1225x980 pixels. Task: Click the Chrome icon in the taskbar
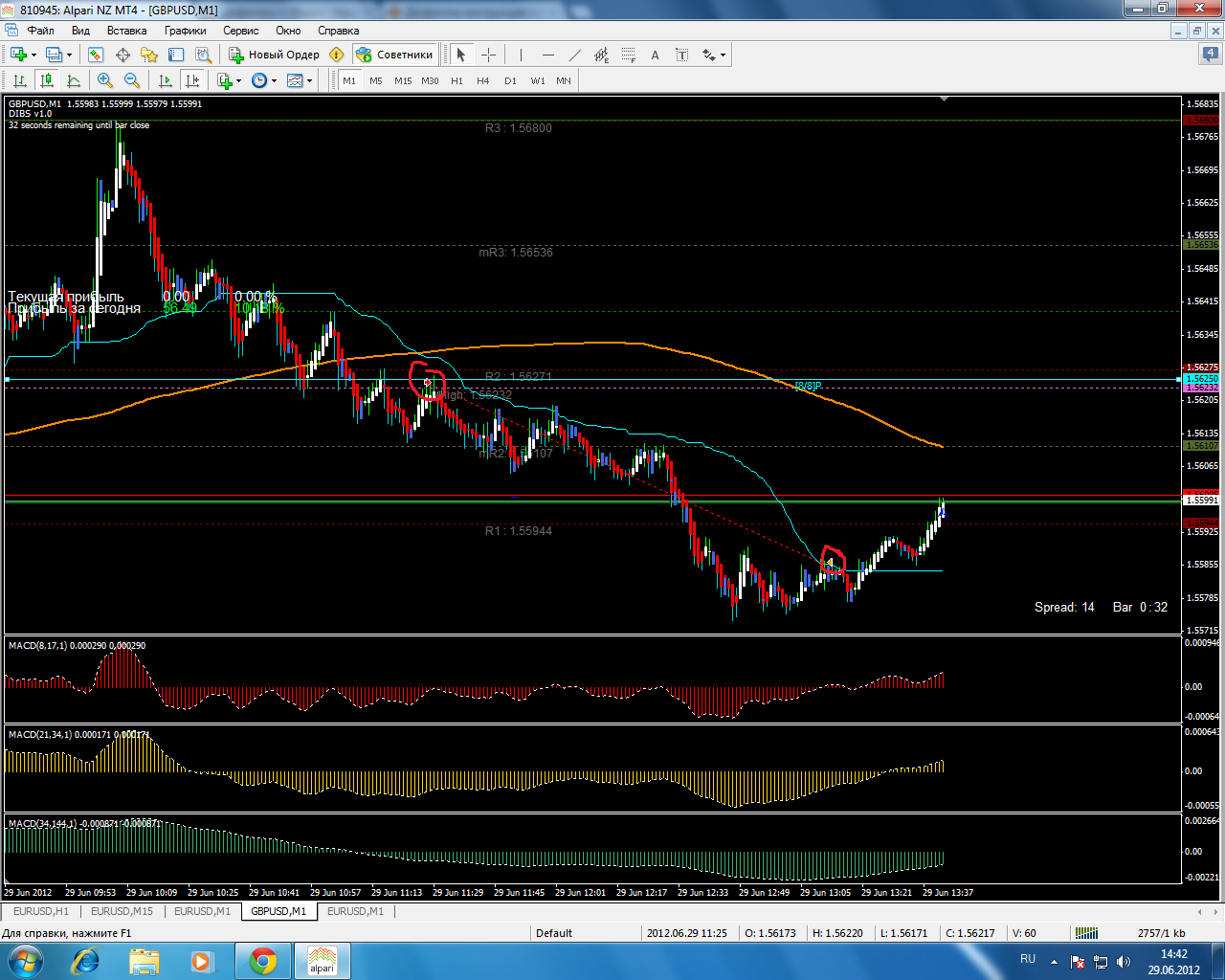point(263,960)
